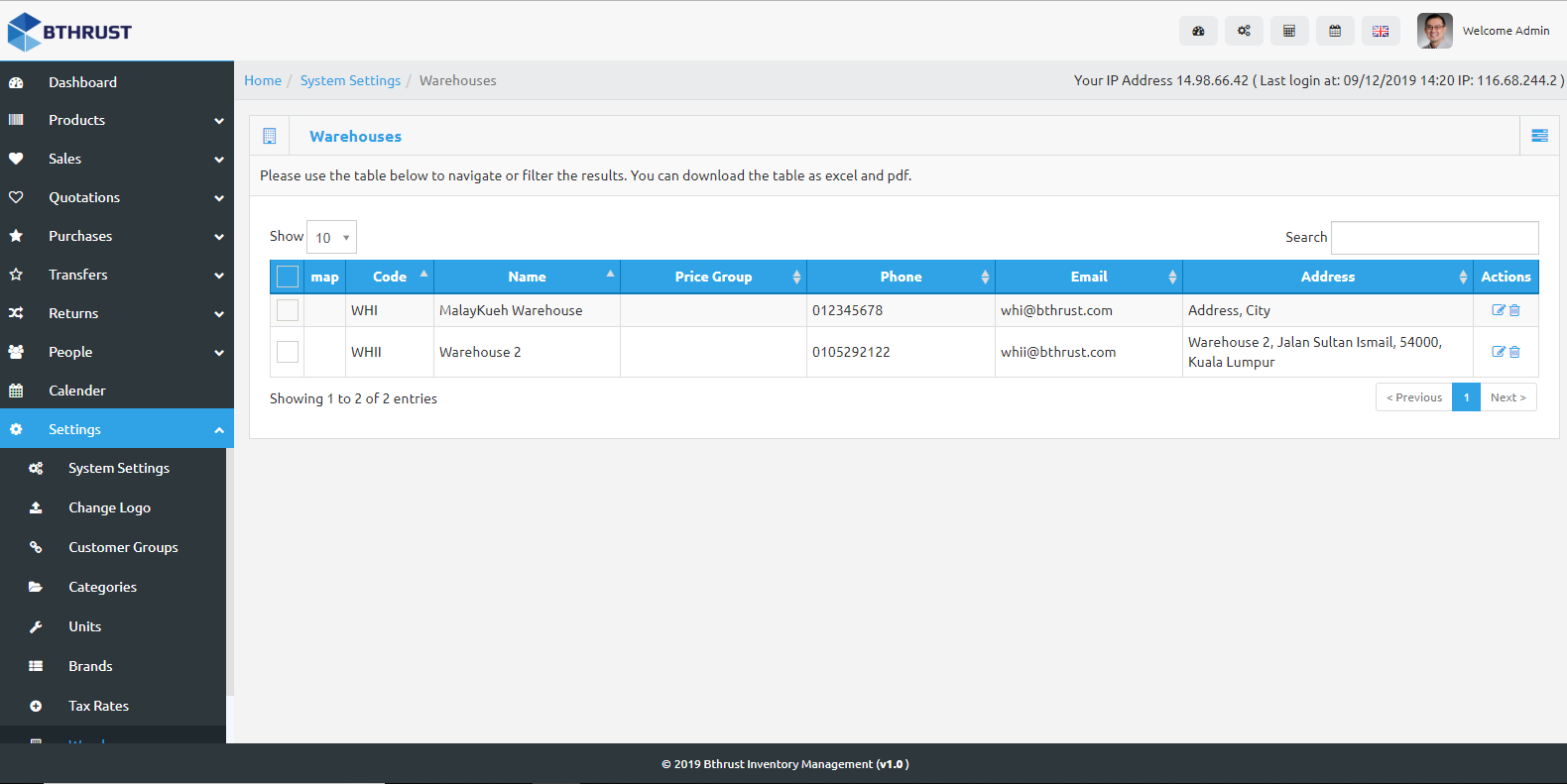Viewport: 1567px width, 784px height.
Task: Toggle select-all checkbox in table header
Action: pyautogui.click(x=288, y=277)
